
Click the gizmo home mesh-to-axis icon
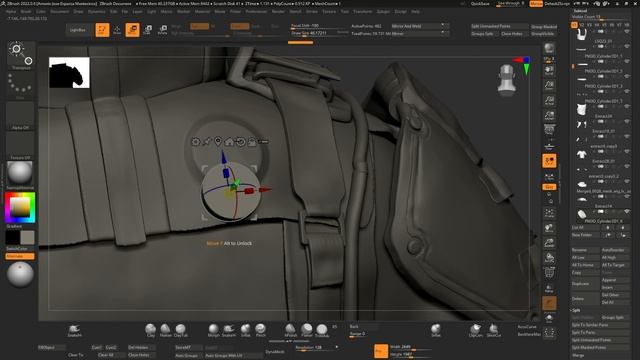pyautogui.click(x=229, y=142)
